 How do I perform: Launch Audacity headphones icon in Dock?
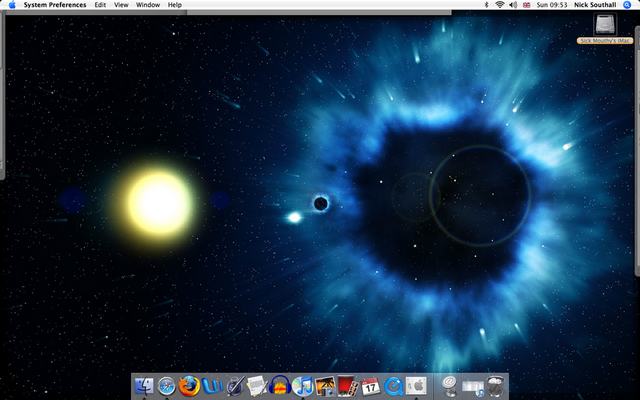pos(280,386)
